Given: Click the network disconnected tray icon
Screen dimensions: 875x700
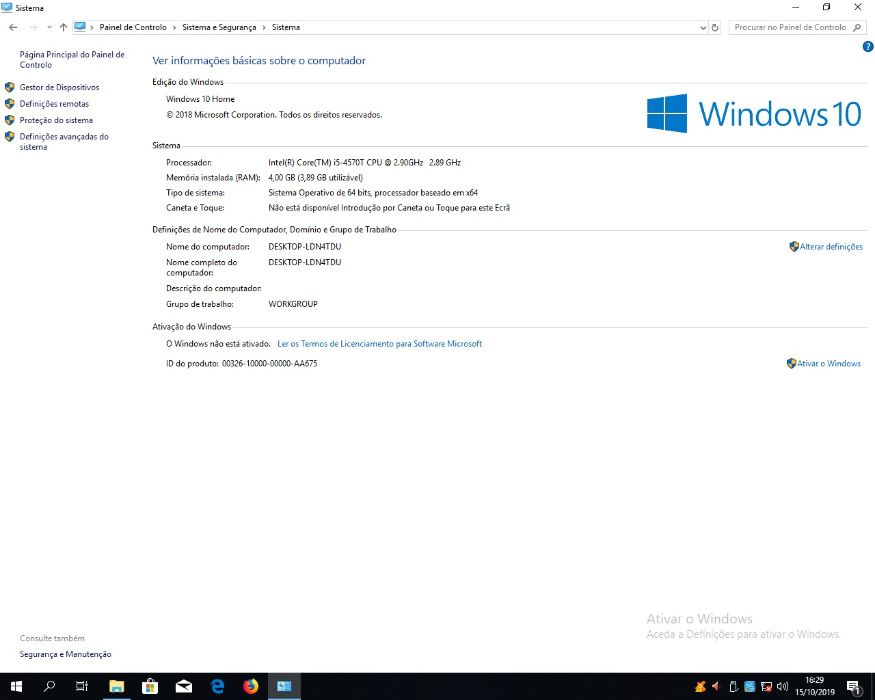Looking at the screenshot, I should pos(766,687).
